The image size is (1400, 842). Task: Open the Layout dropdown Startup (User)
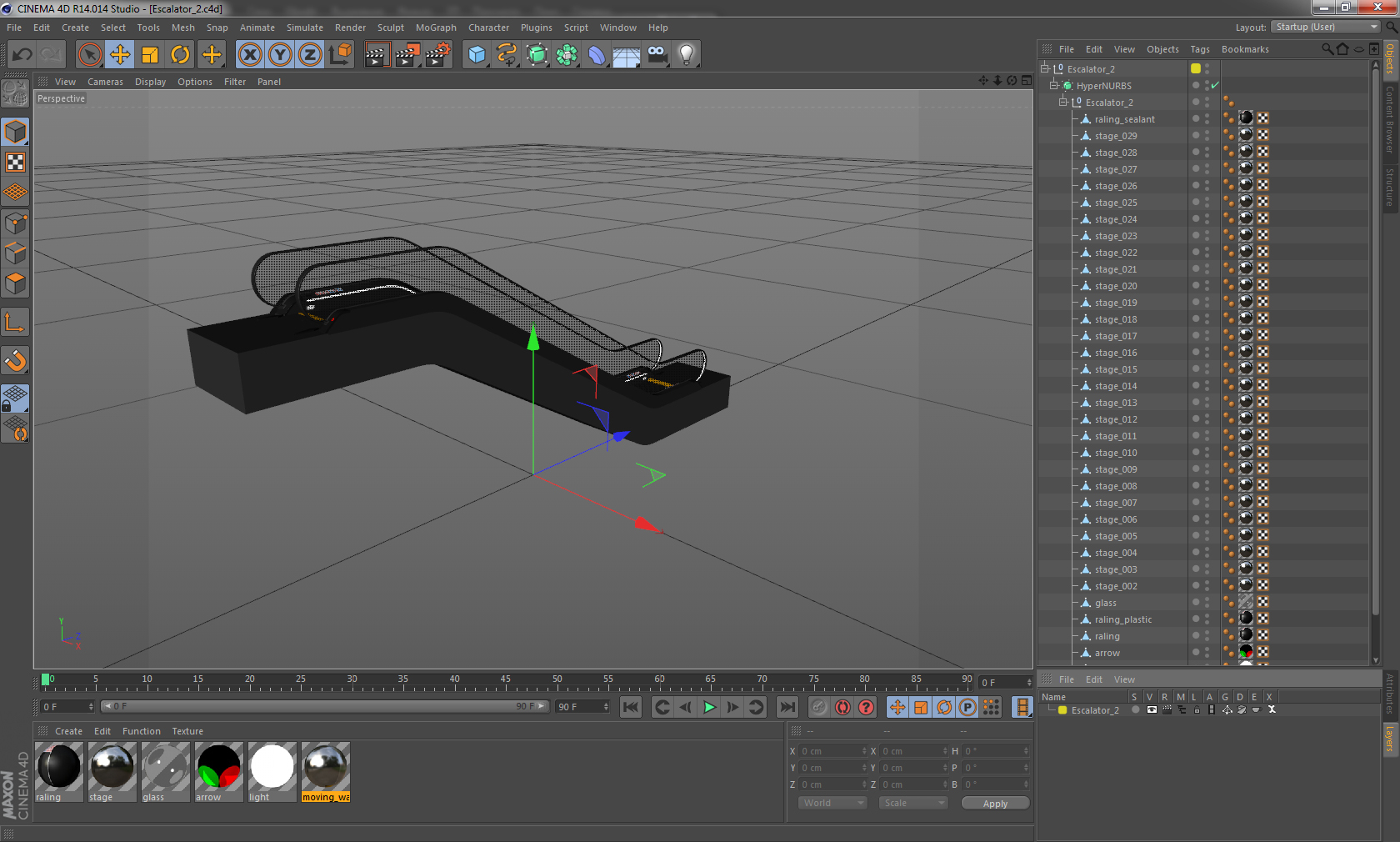pos(1326,28)
